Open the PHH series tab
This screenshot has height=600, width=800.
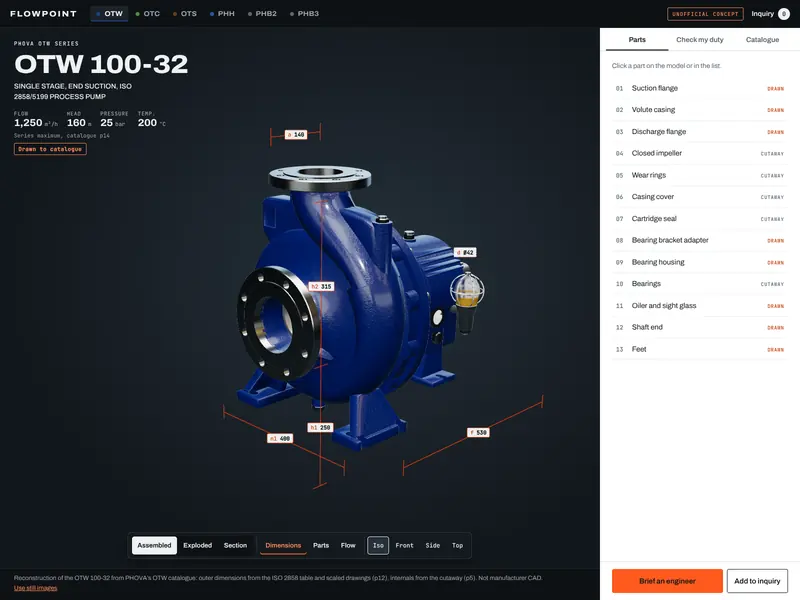pyautogui.click(x=222, y=14)
